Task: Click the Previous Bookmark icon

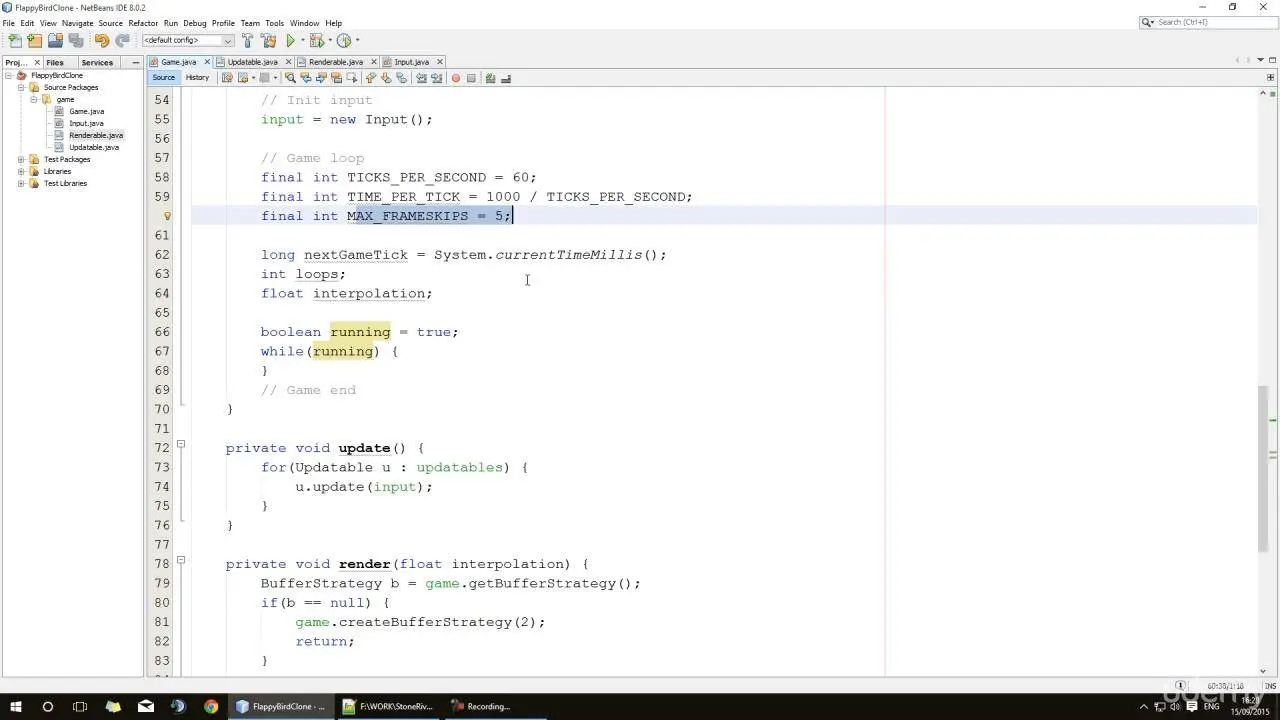Action: [370, 78]
